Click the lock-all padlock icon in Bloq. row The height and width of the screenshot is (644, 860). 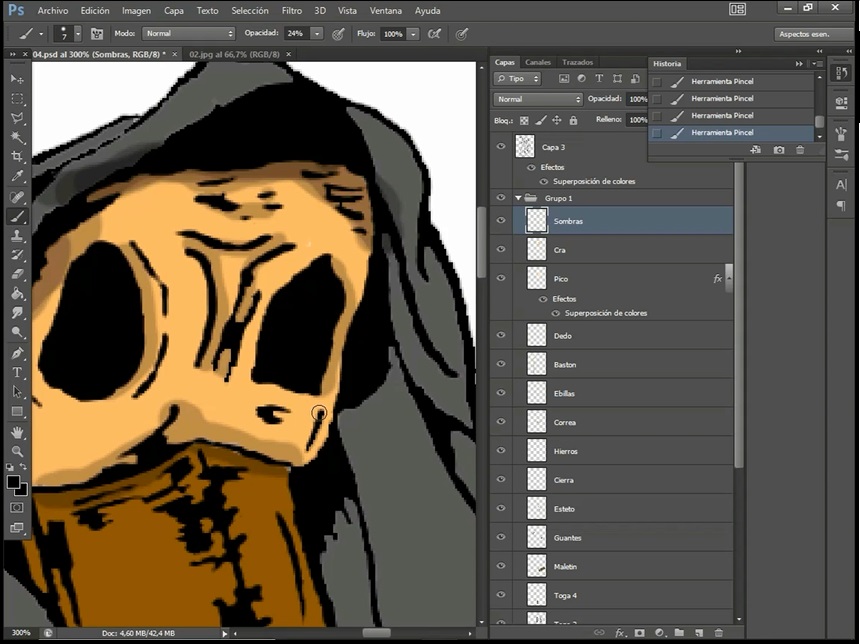(x=573, y=120)
